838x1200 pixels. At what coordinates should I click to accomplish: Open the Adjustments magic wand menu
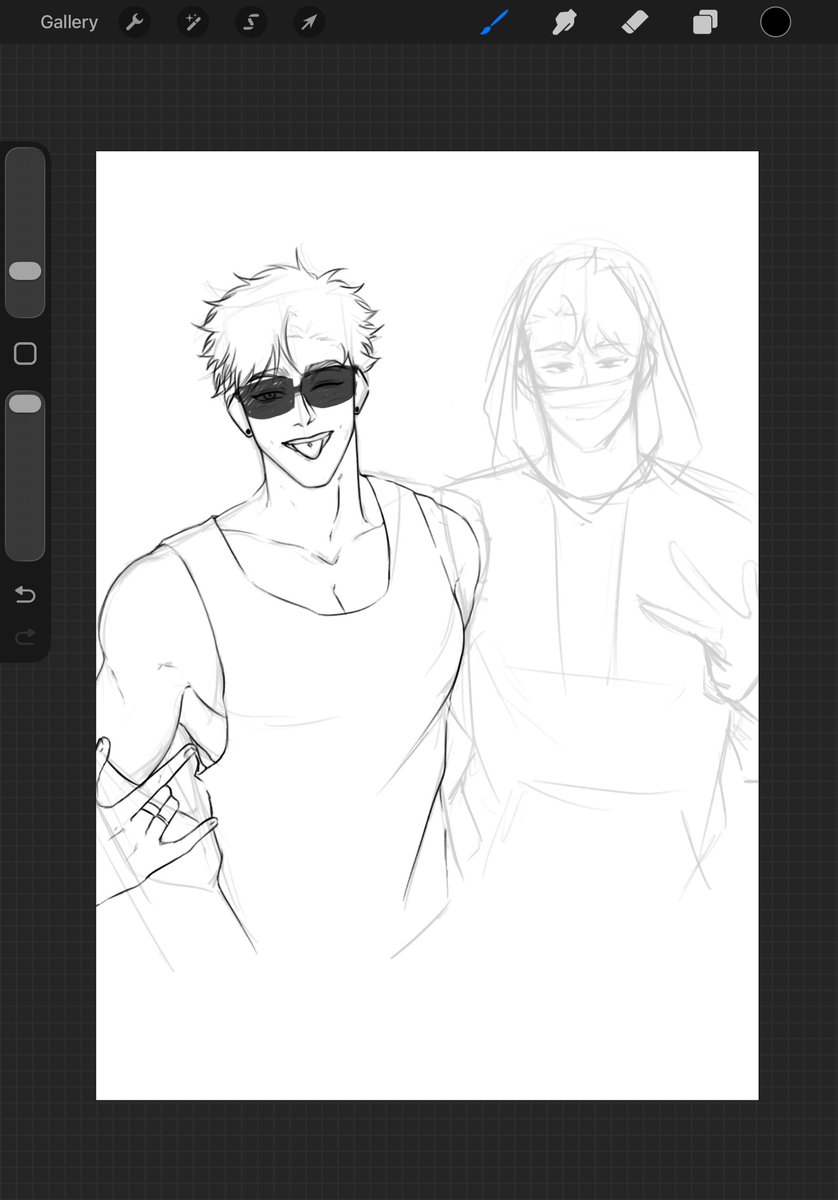tap(192, 22)
